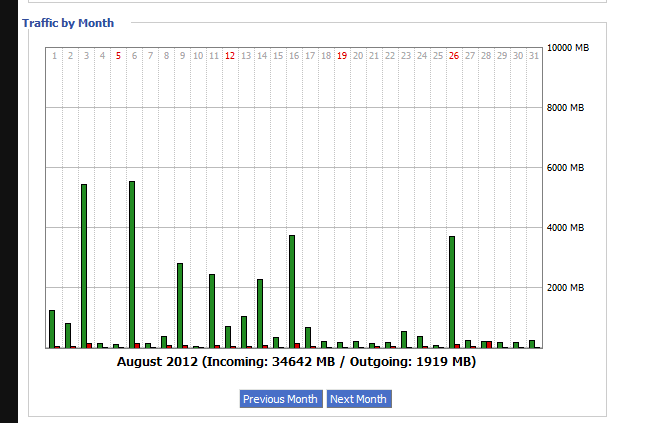Screen dimensions: 665x423
Task: Click the August 2012 totals caption
Action: click(x=296, y=362)
